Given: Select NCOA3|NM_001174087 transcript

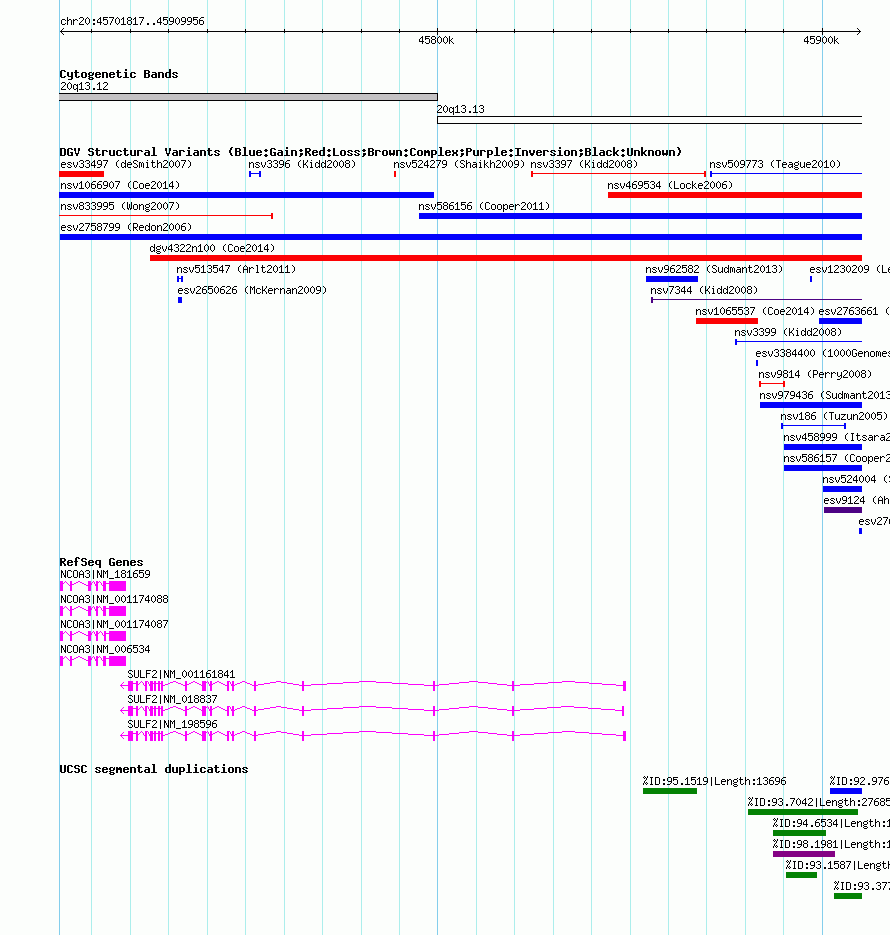Looking at the screenshot, I should tap(93, 636).
